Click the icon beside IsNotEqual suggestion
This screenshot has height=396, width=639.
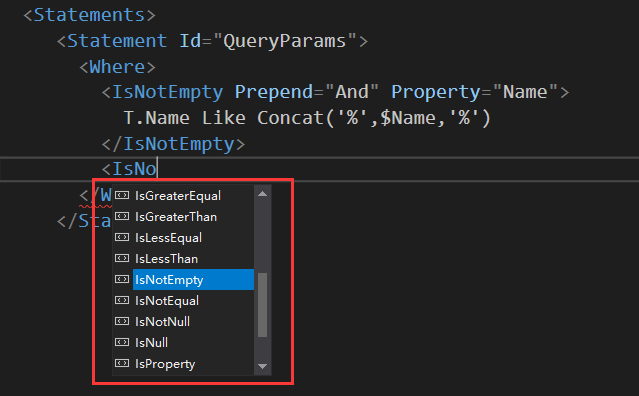point(122,300)
